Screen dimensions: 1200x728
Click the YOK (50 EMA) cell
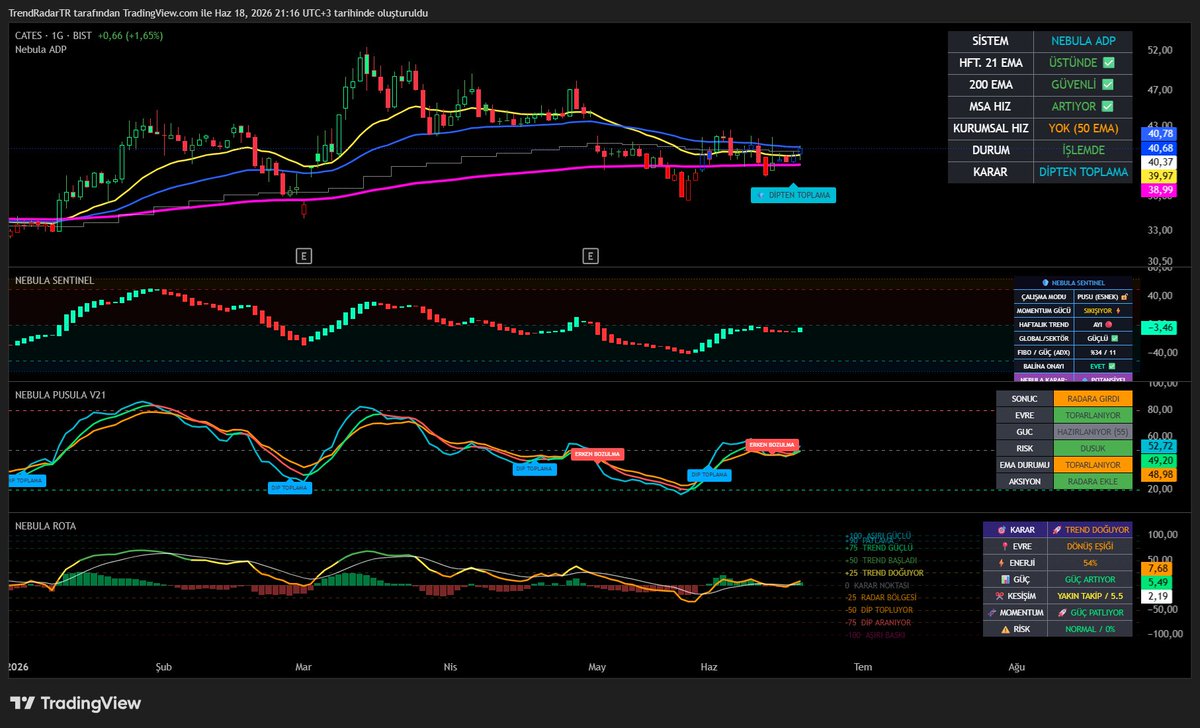(x=1083, y=128)
